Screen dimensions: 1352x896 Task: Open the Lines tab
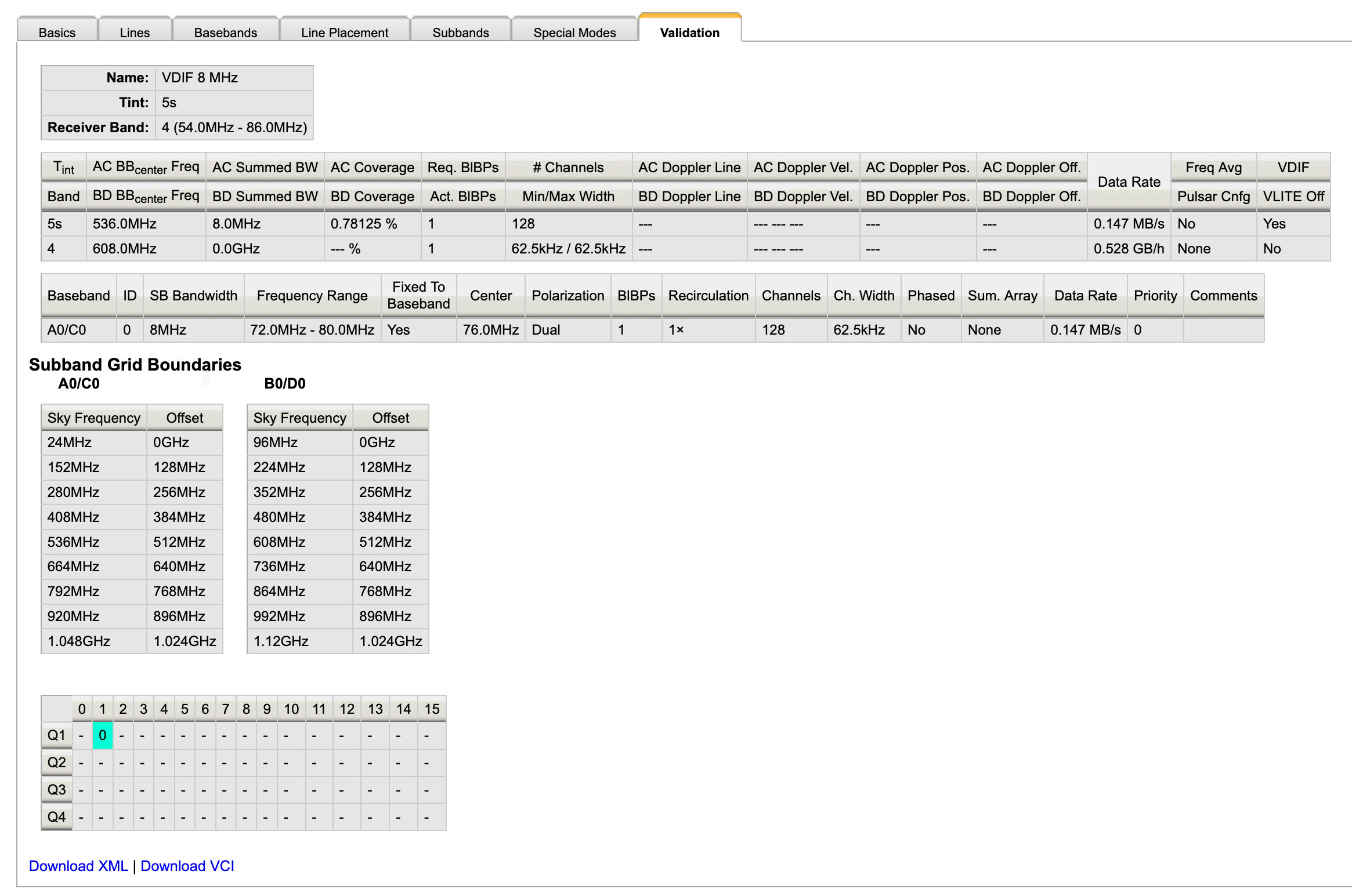tap(134, 32)
